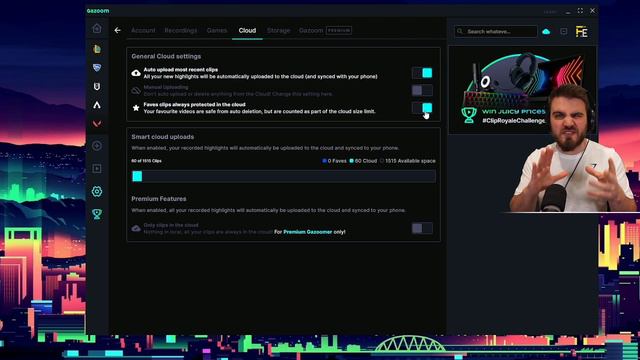
Task: Maximize the Gazoom window
Action: click(580, 11)
